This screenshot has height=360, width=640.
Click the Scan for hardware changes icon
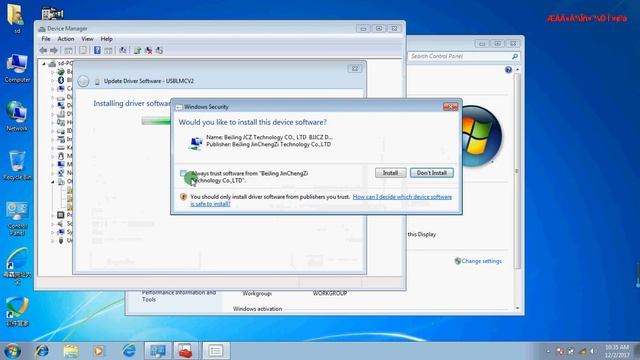[x=122, y=51]
